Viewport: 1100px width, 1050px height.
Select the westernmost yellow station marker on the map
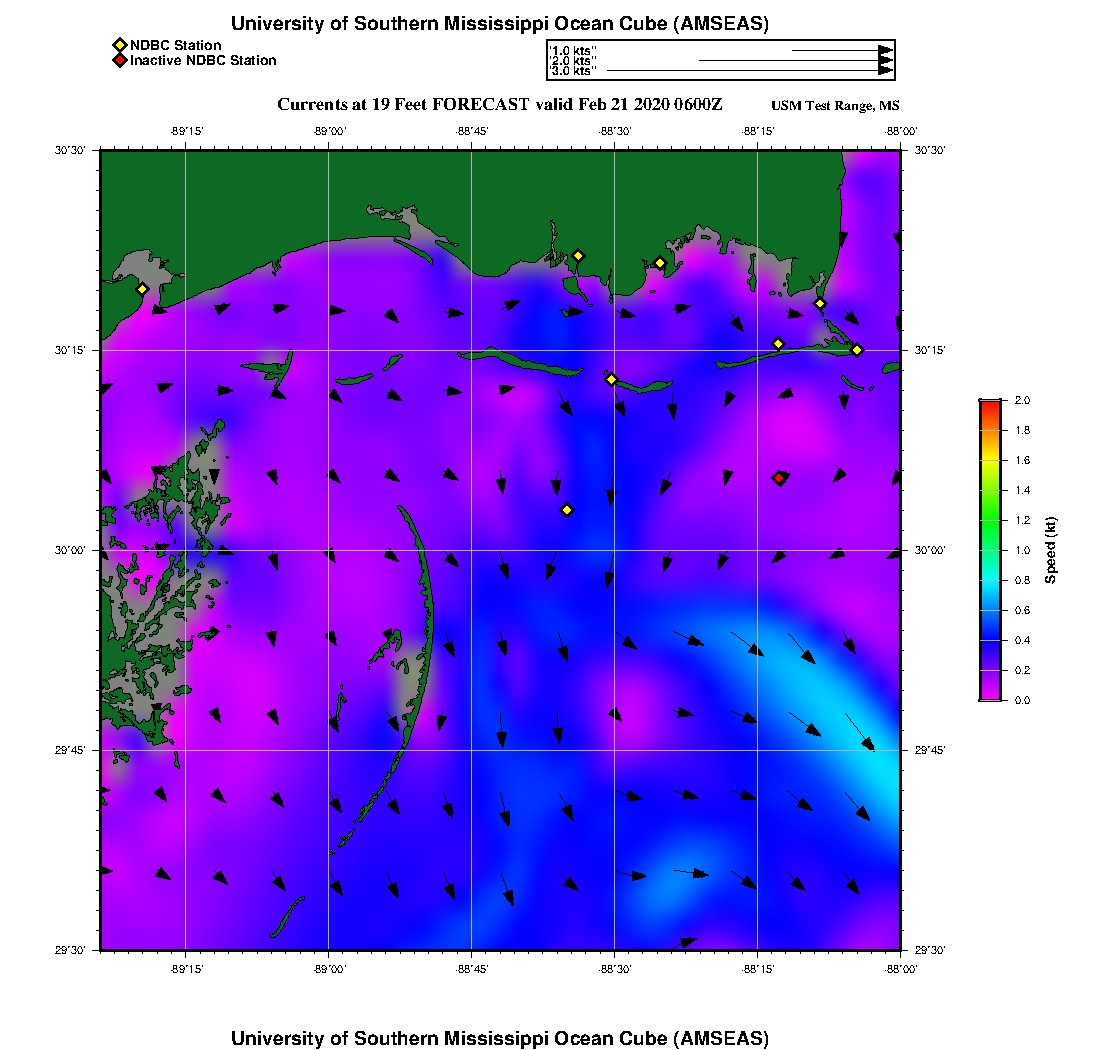(142, 289)
